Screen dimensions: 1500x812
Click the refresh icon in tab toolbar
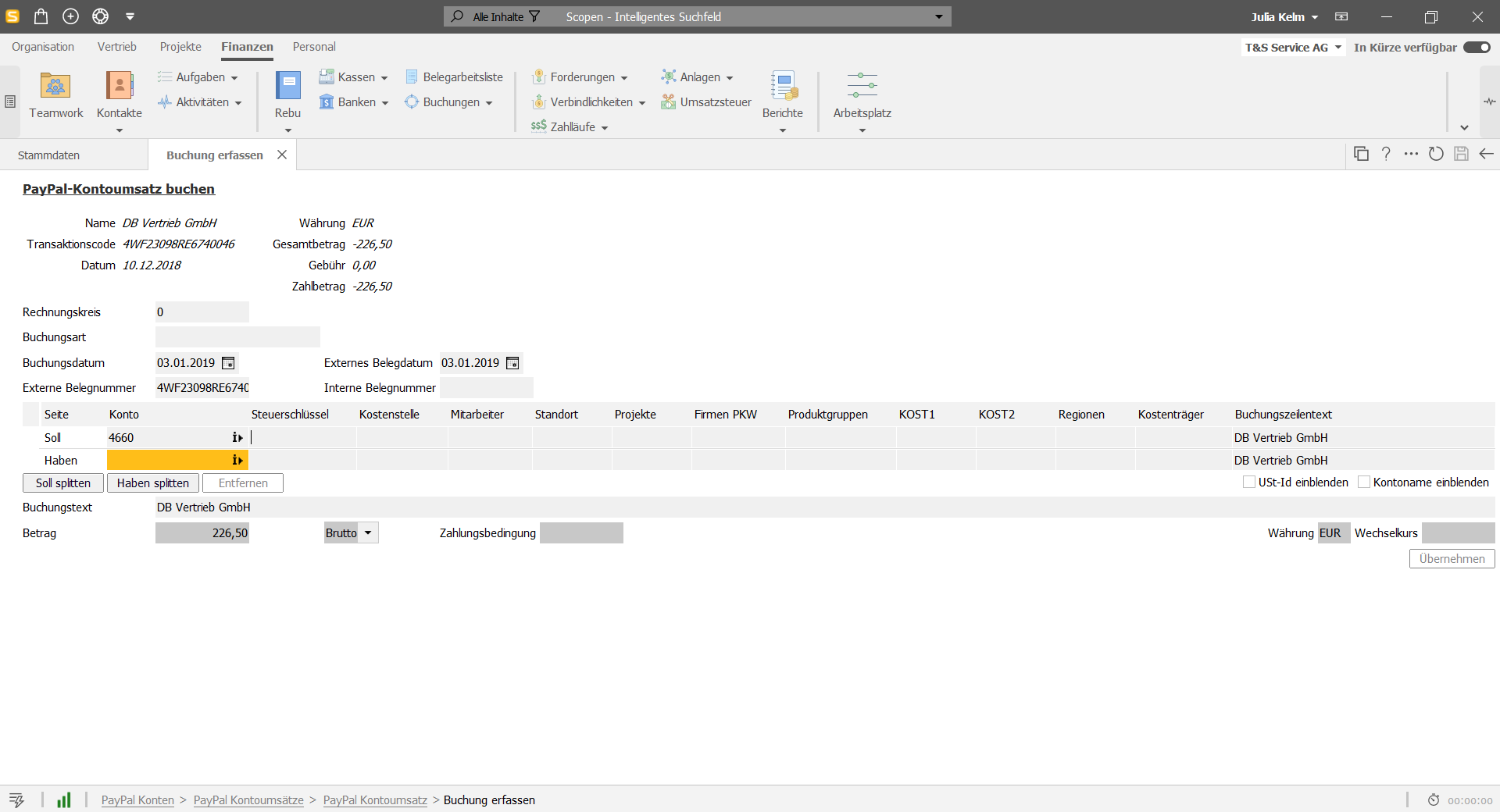(x=1436, y=154)
